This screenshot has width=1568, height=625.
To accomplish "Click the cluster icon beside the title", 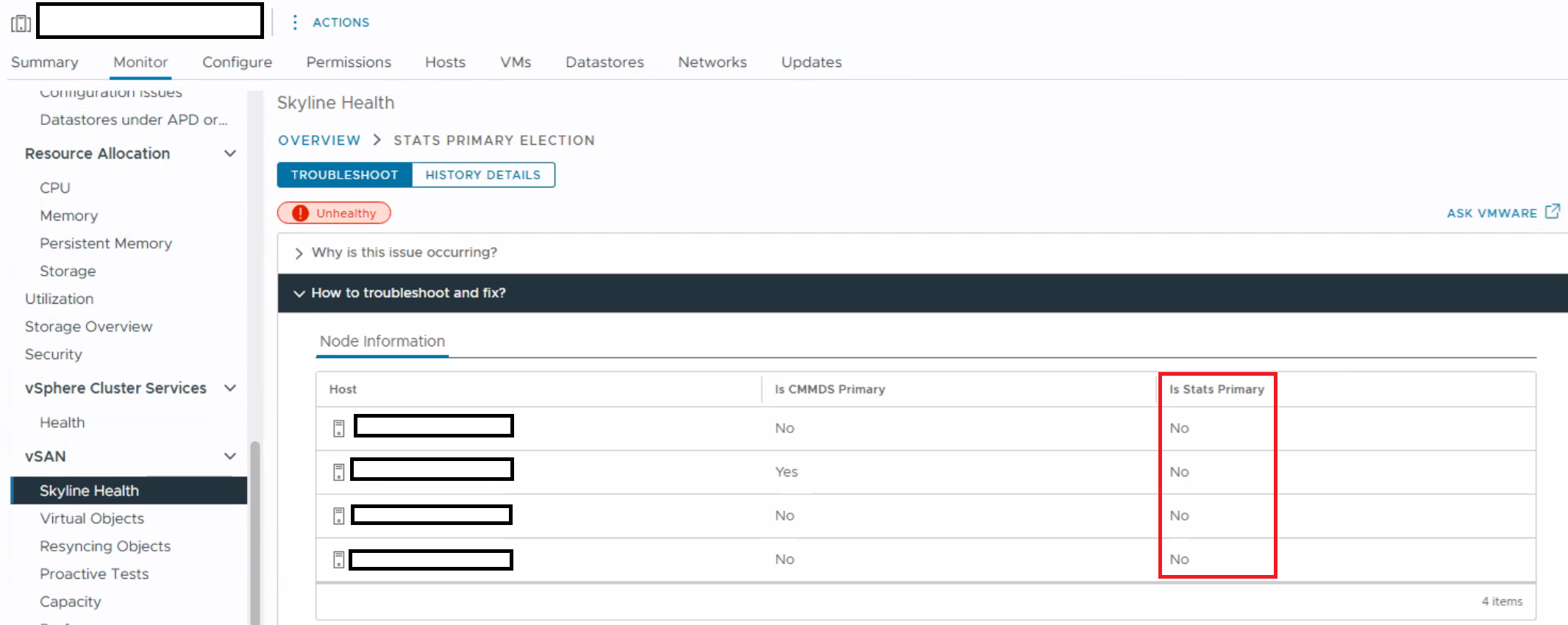I will pyautogui.click(x=21, y=24).
